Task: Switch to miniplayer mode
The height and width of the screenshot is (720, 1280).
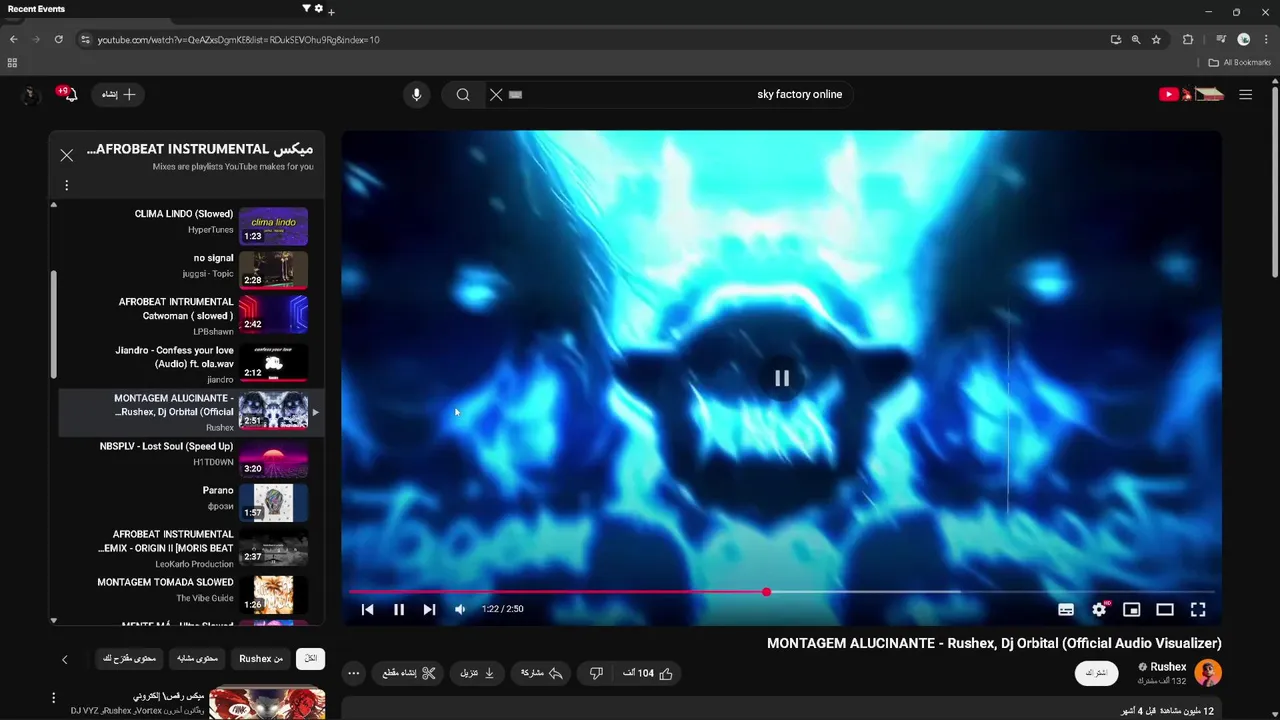Action: point(1132,609)
